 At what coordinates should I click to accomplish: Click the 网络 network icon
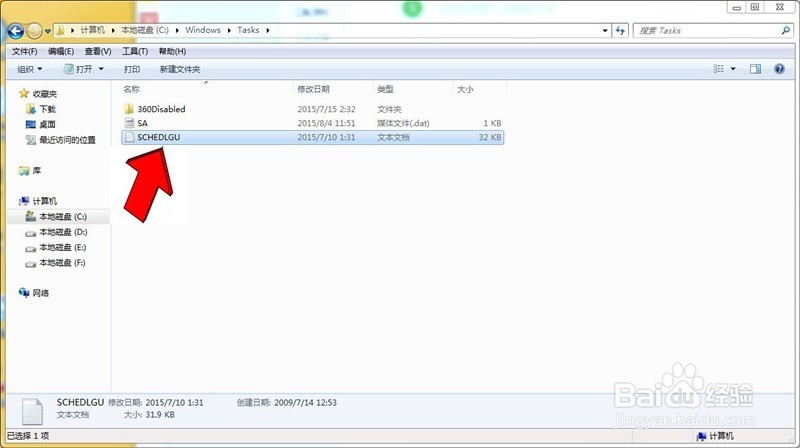click(24, 292)
